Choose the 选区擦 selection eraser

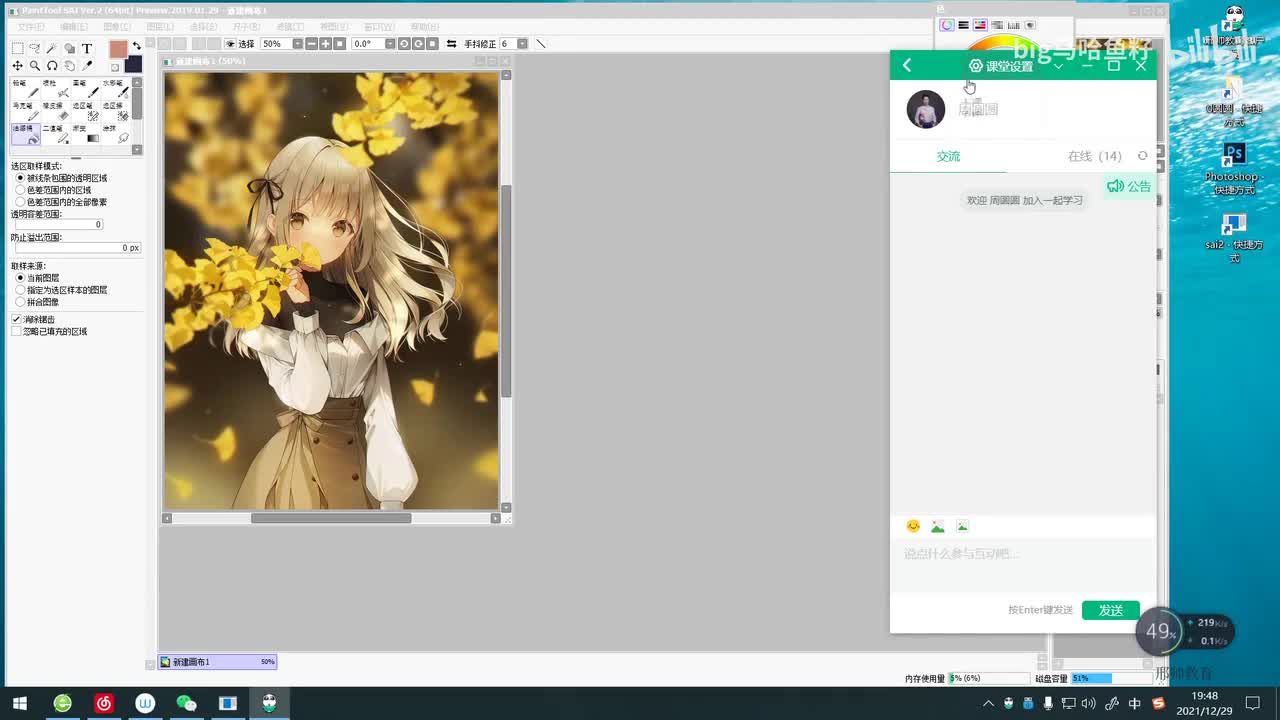point(115,111)
